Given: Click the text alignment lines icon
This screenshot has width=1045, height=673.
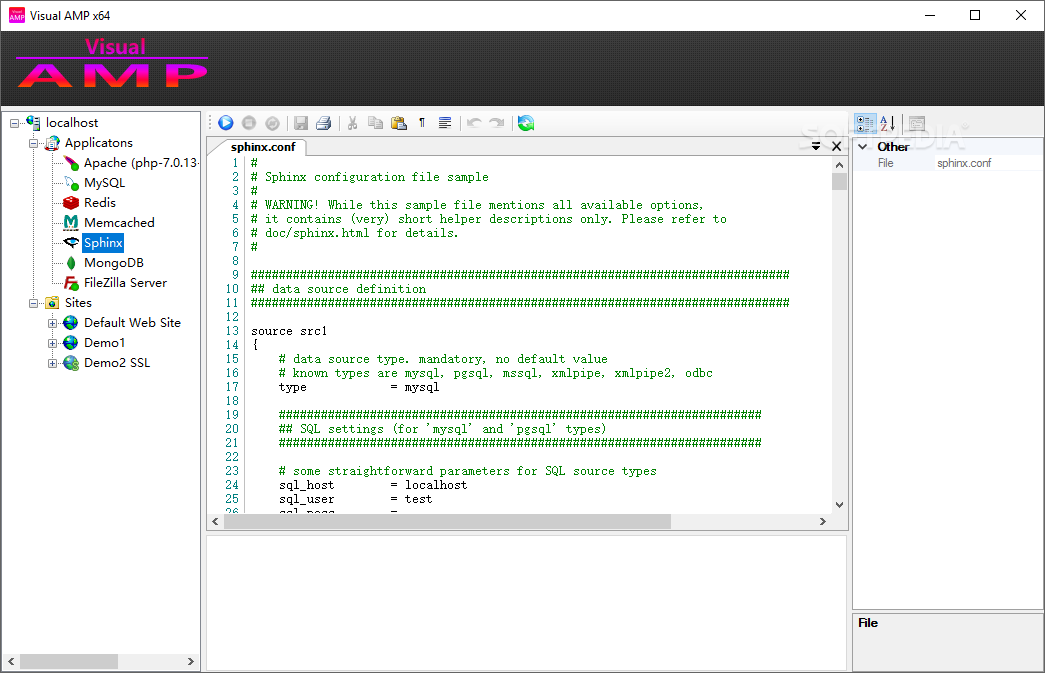Looking at the screenshot, I should (445, 123).
